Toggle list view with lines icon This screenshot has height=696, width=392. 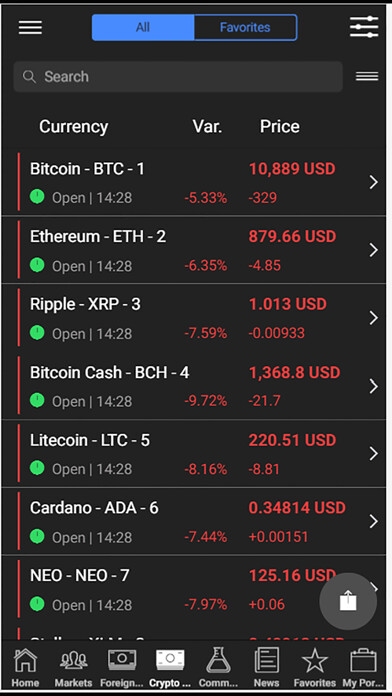click(x=367, y=76)
